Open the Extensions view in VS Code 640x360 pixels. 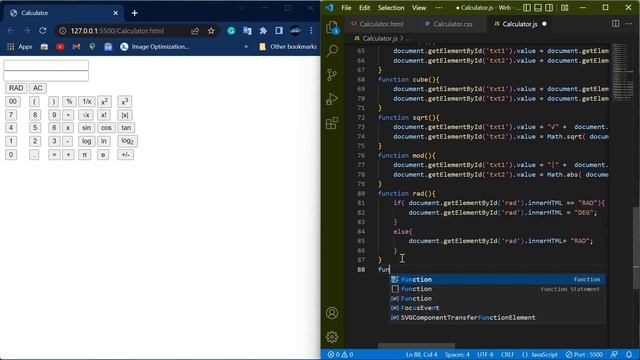point(332,123)
